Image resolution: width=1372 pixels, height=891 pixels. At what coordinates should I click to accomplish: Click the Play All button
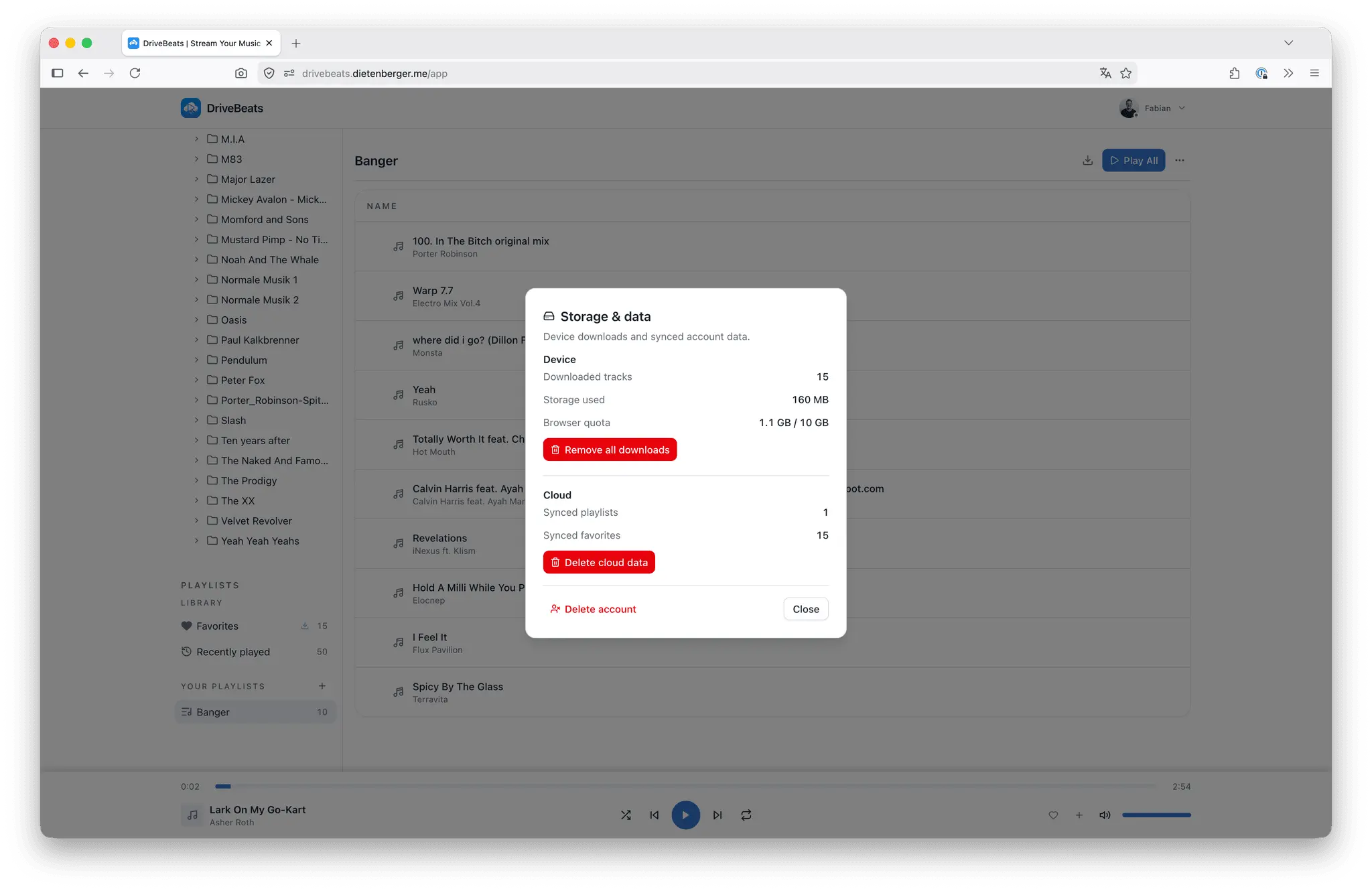[x=1134, y=160]
